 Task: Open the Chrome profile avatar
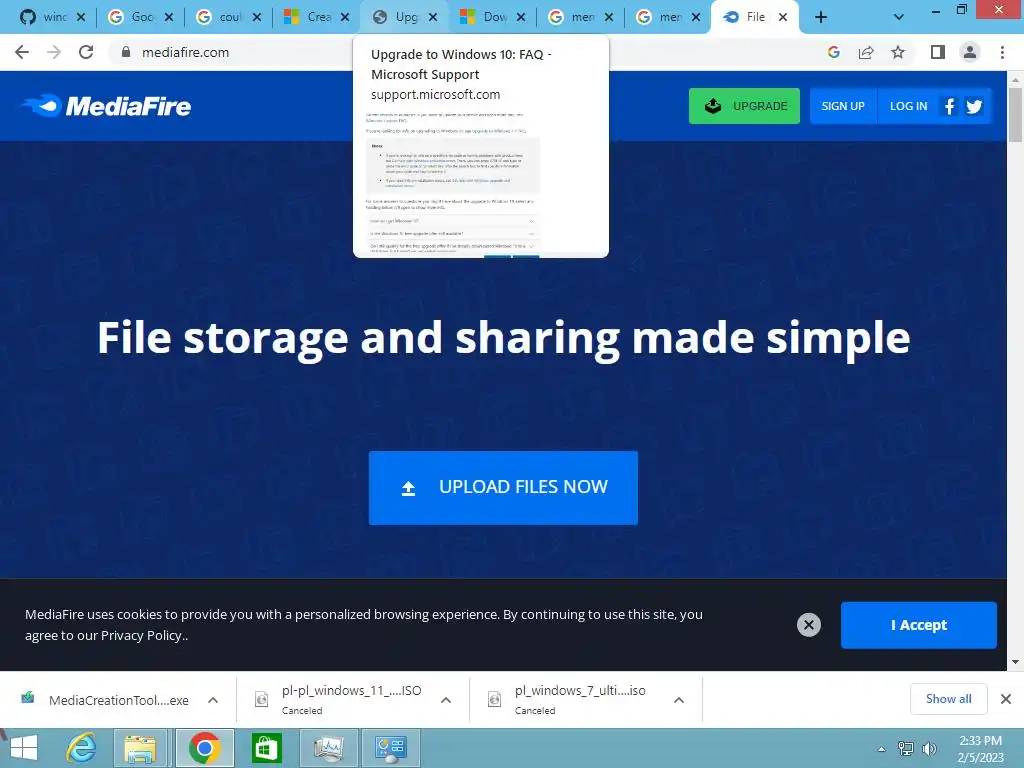pos(970,52)
